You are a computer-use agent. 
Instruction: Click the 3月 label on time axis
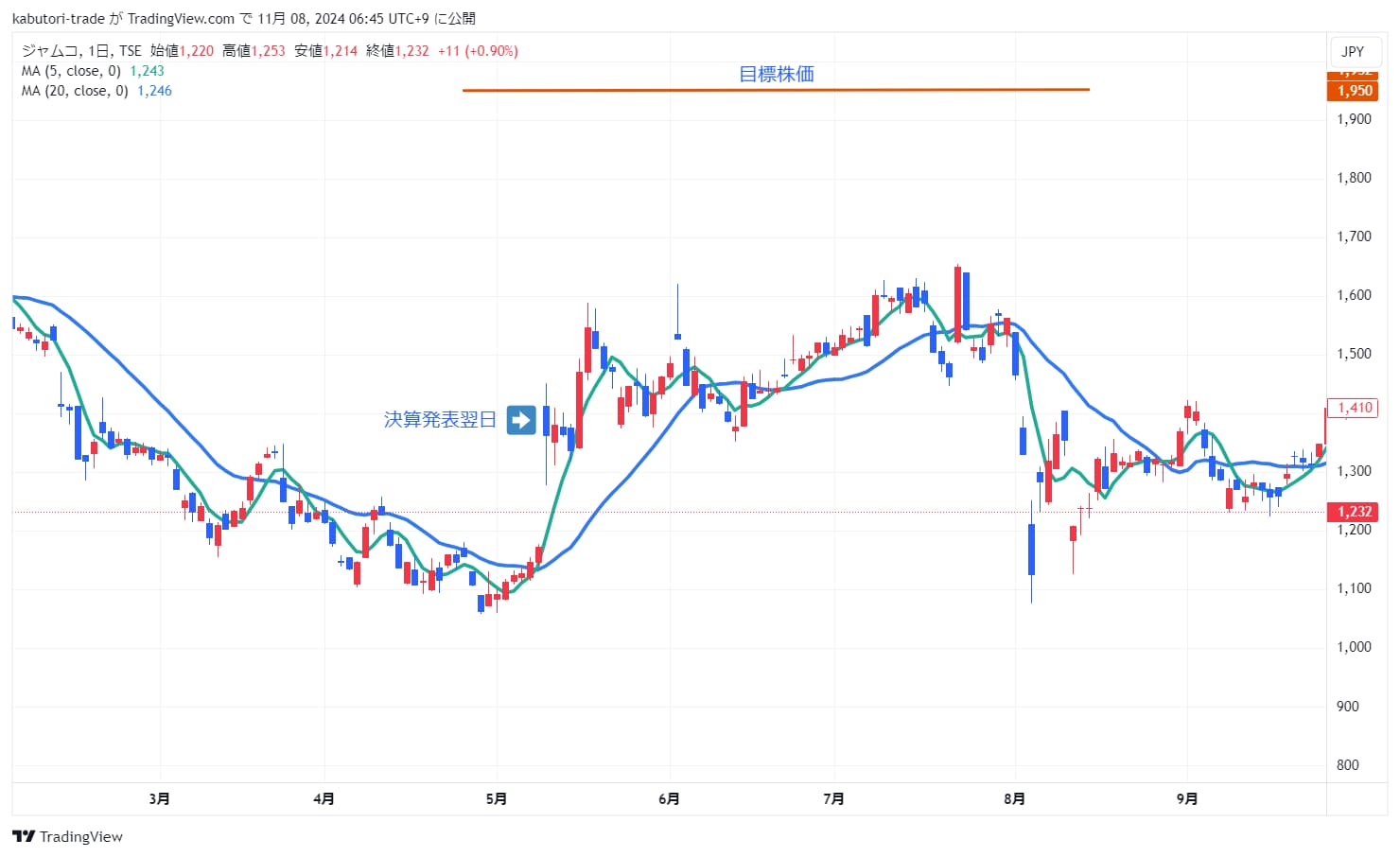pos(160,799)
